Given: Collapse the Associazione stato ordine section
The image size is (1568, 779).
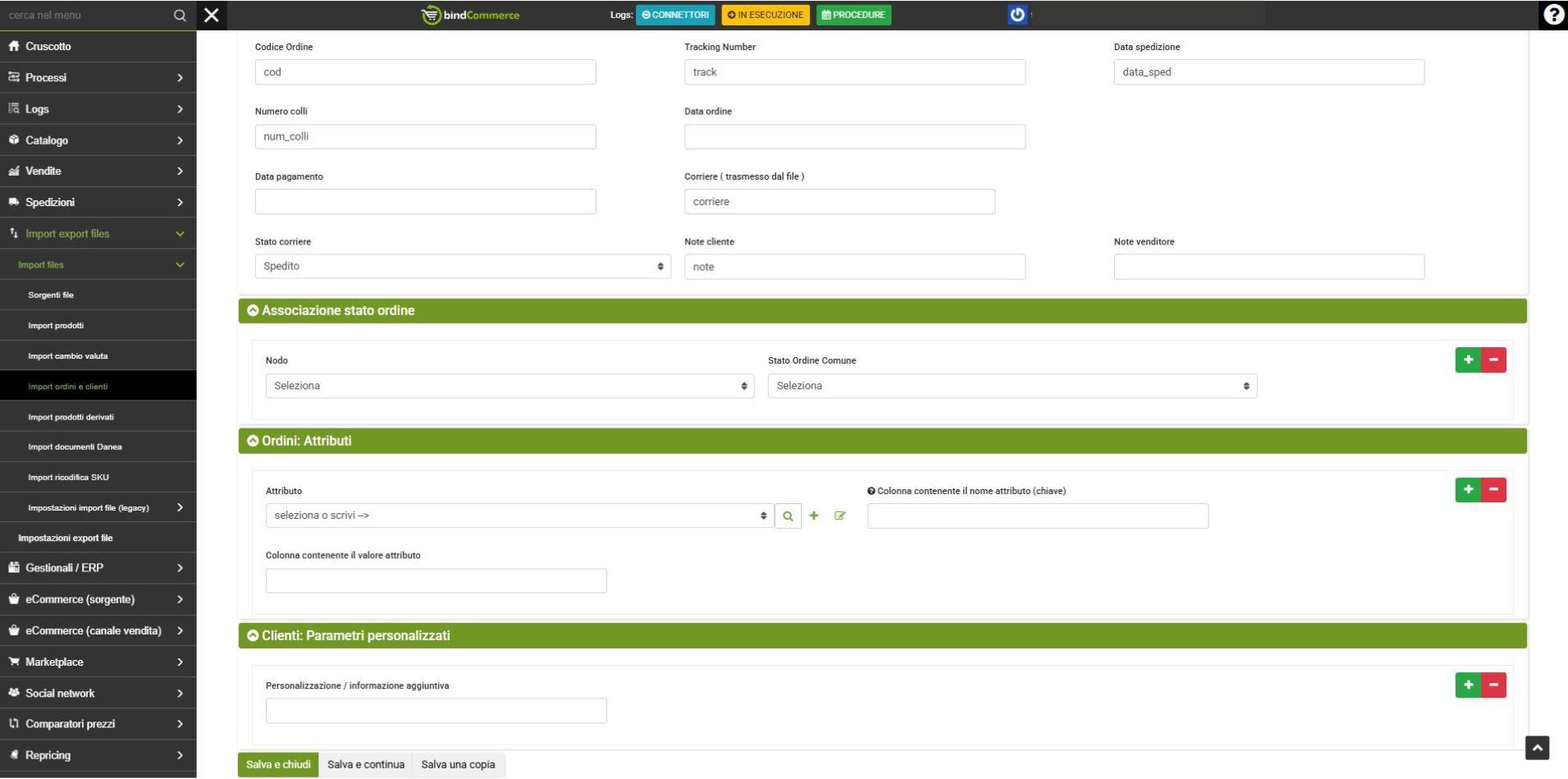Looking at the screenshot, I should click(253, 311).
